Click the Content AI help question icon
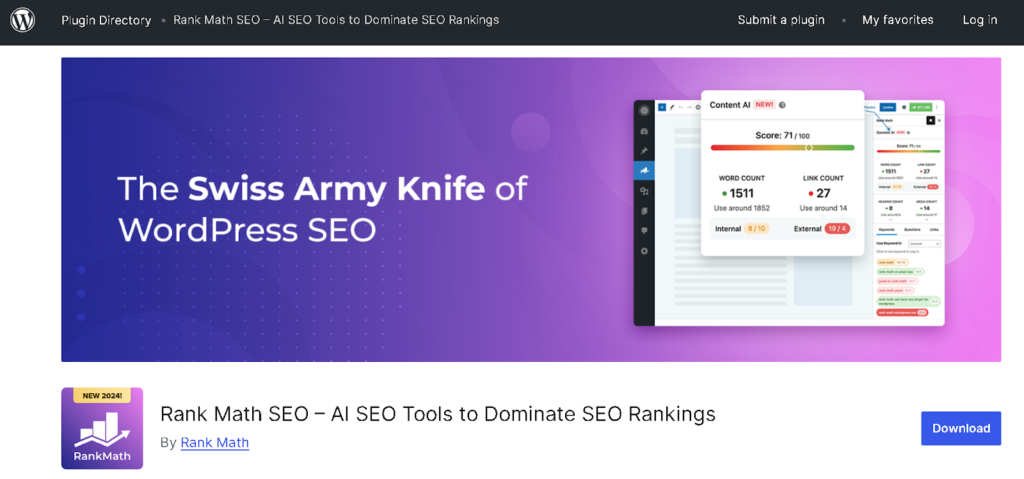 coord(782,105)
